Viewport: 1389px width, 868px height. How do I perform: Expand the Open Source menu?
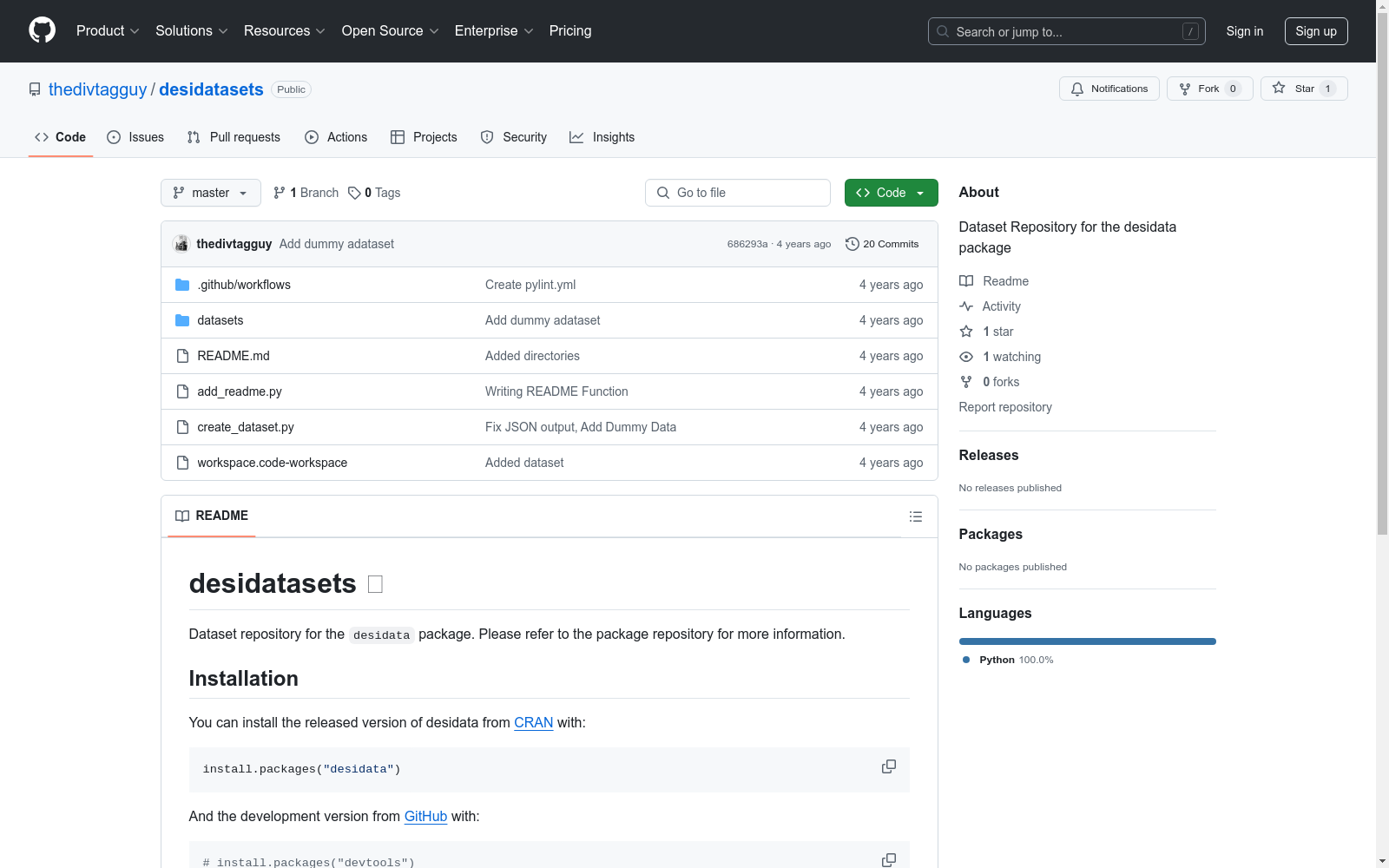click(391, 30)
